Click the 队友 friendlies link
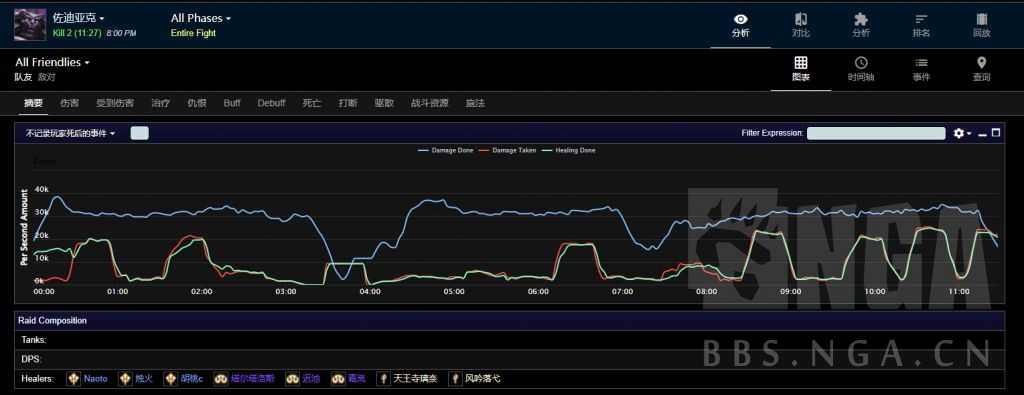The width and height of the screenshot is (1024, 395). point(24,77)
